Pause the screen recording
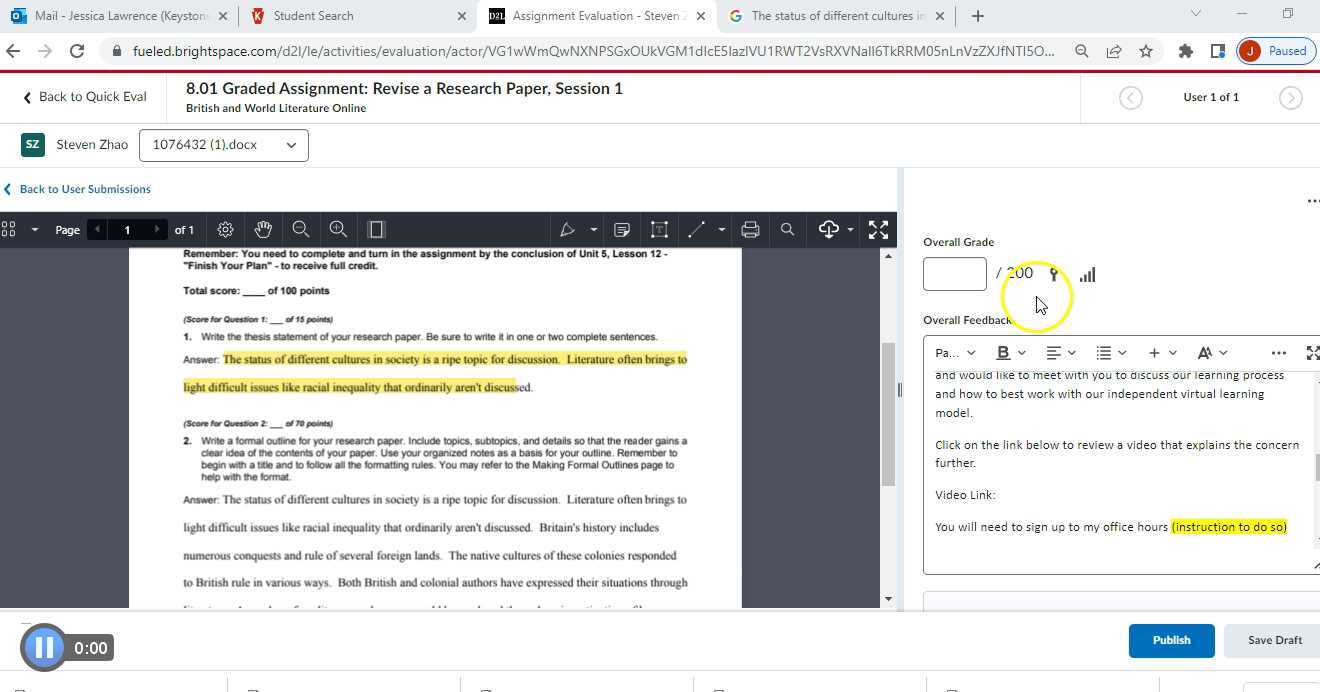Image resolution: width=1320 pixels, height=692 pixels. (x=44, y=648)
